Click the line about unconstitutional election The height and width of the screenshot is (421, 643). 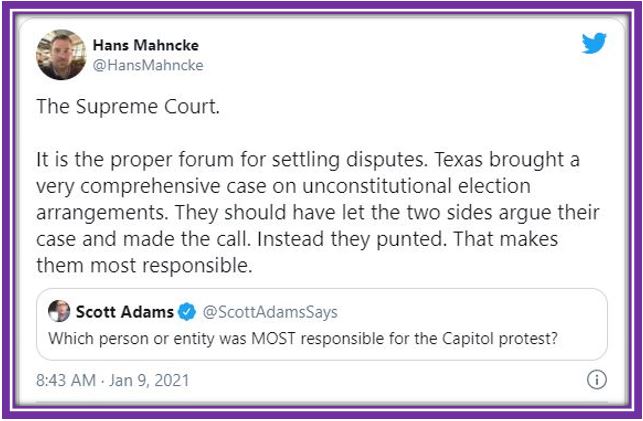click(x=283, y=186)
